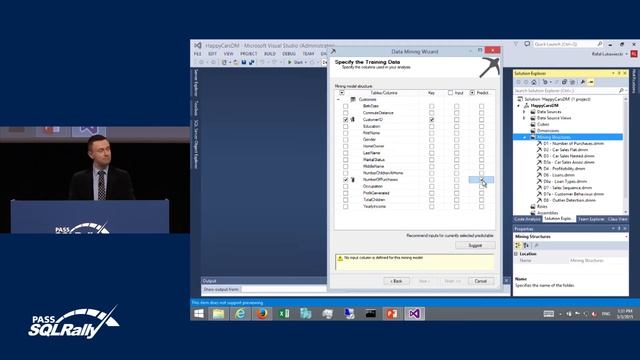Open the D4 - Profitability.dmm file
The height and width of the screenshot is (360, 640).
tap(564, 169)
